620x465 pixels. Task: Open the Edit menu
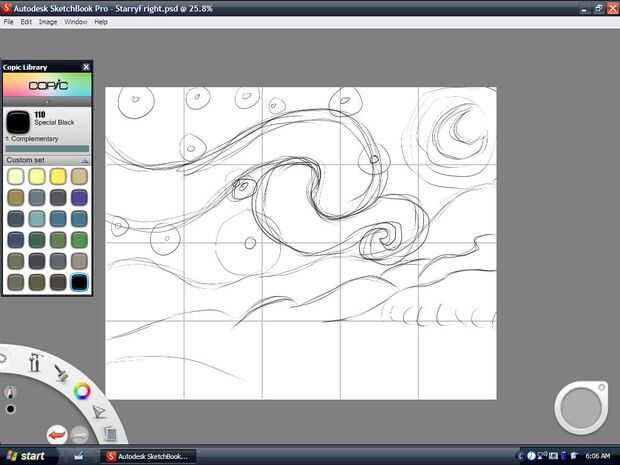coord(26,22)
